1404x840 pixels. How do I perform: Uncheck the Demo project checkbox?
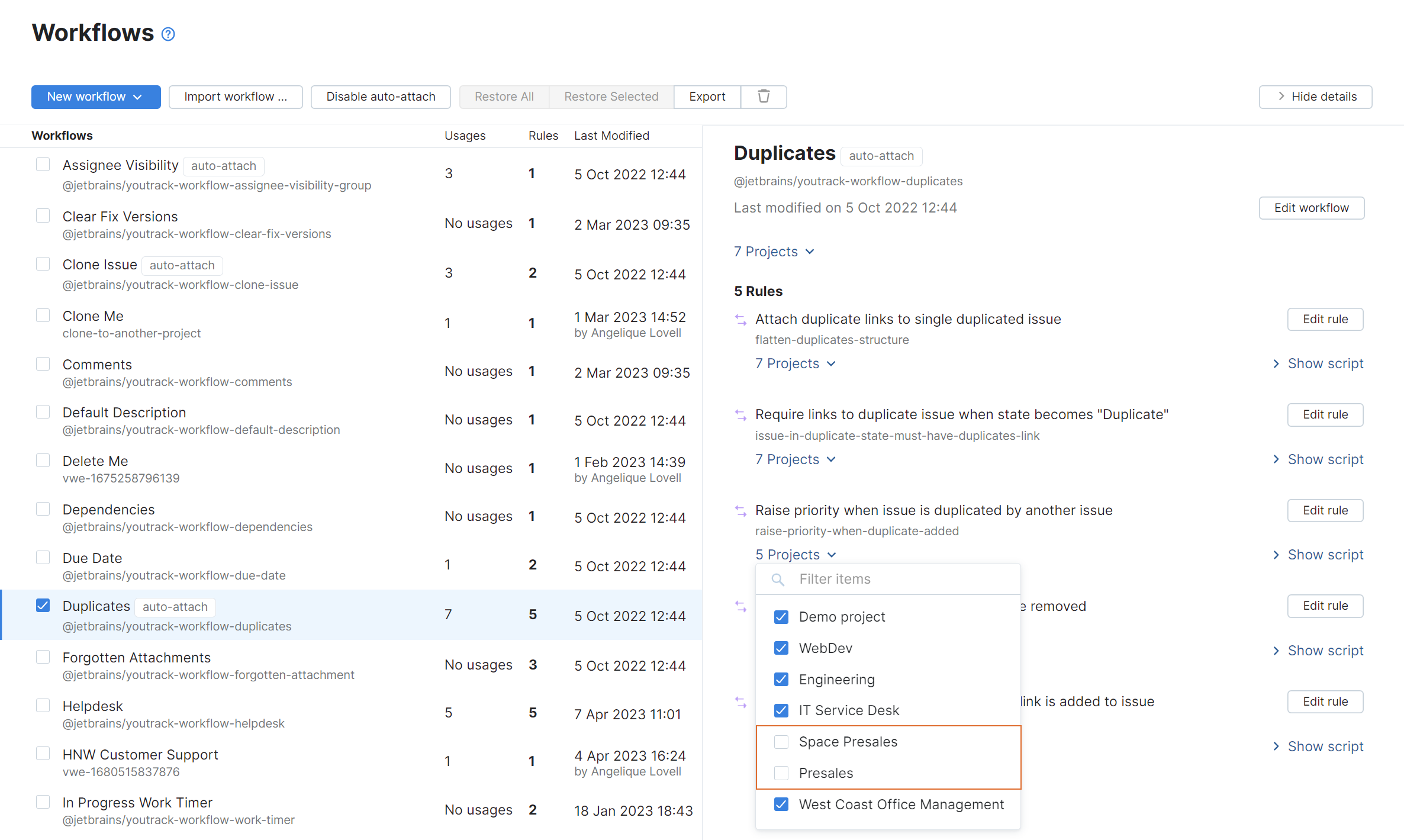coord(781,616)
